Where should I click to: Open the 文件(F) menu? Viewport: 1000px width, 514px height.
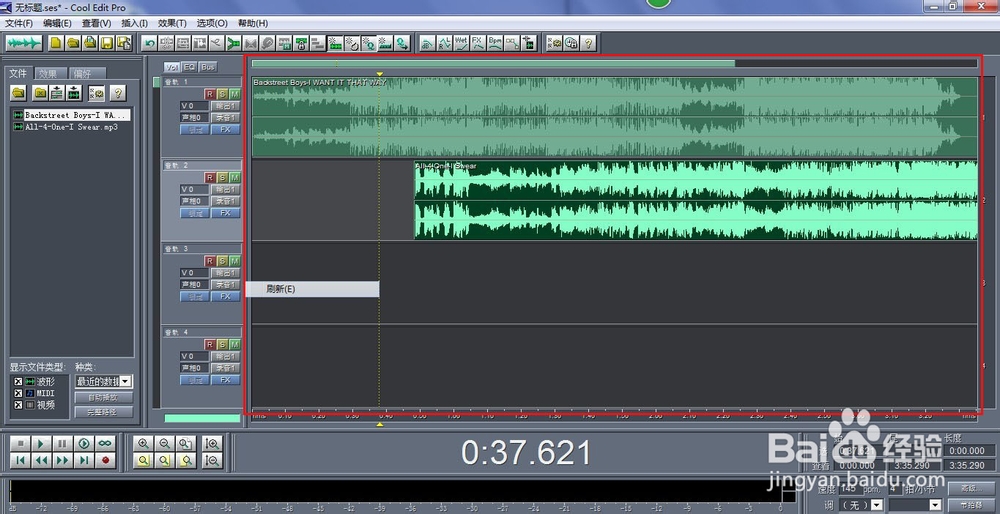pos(18,23)
